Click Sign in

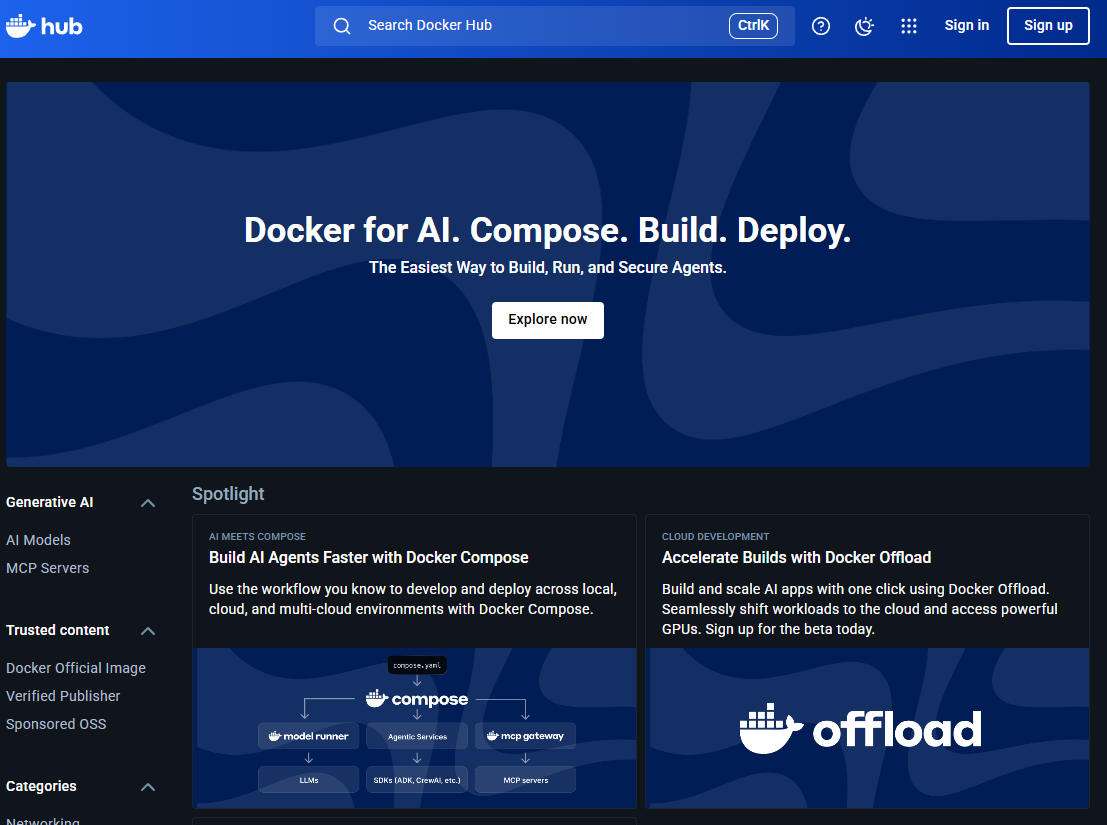[967, 25]
